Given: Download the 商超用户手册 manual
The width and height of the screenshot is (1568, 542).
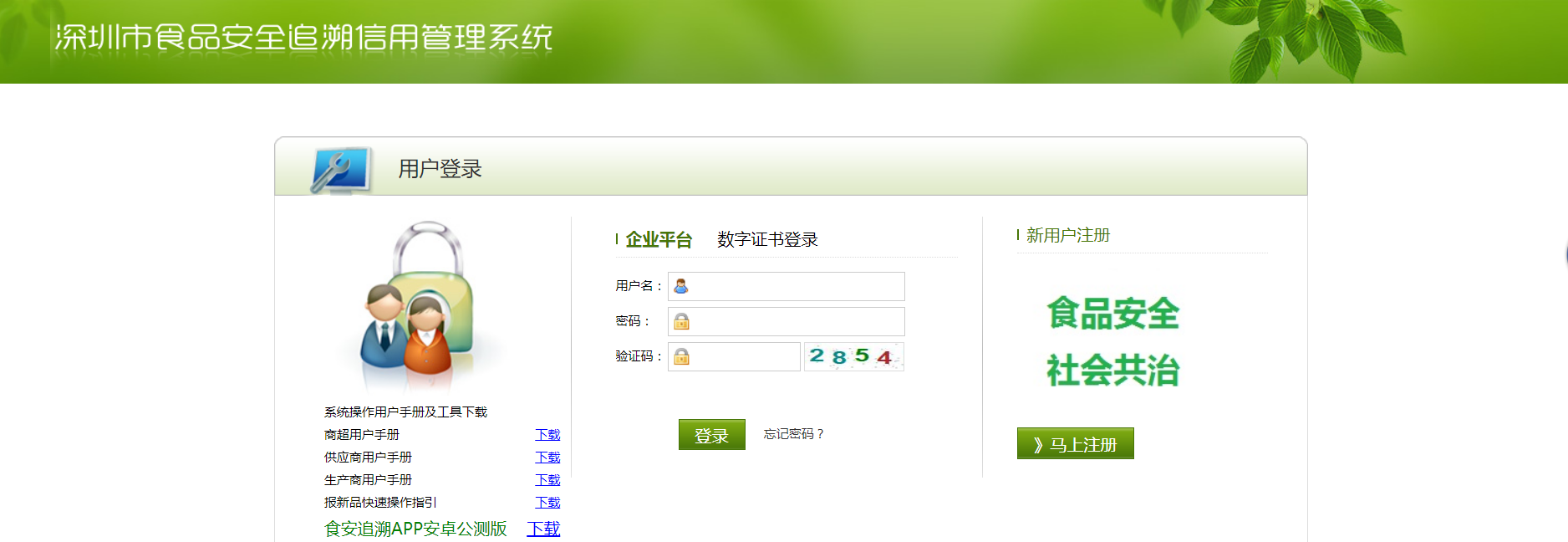Looking at the screenshot, I should tap(547, 435).
